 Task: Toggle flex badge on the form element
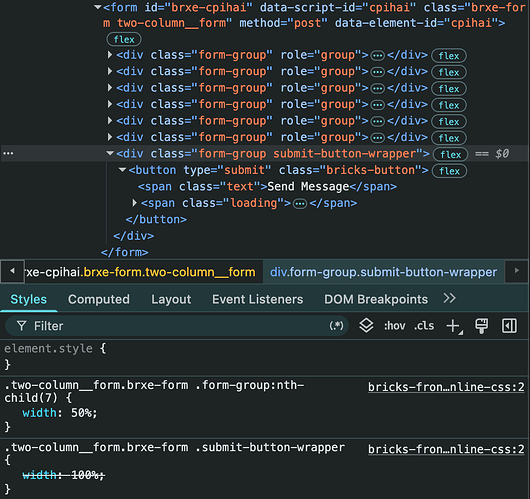[124, 40]
